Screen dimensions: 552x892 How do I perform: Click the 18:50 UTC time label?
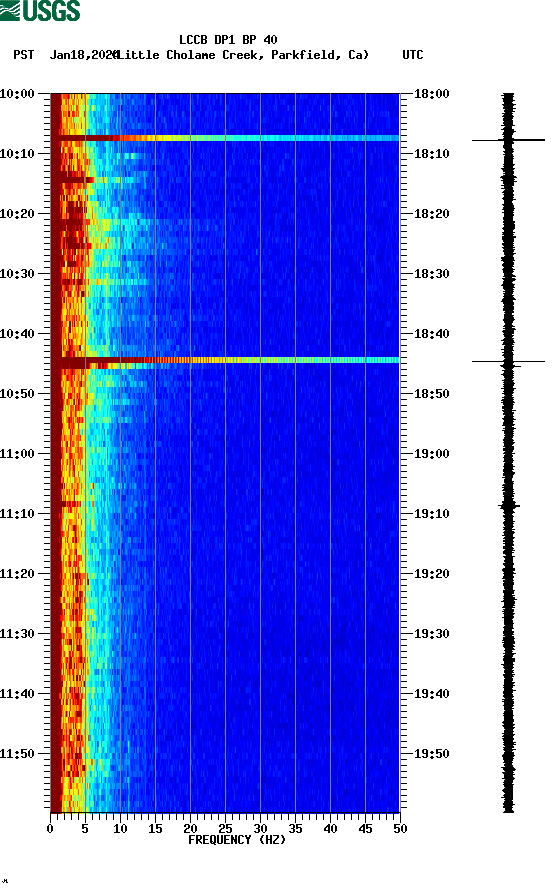coord(432,394)
